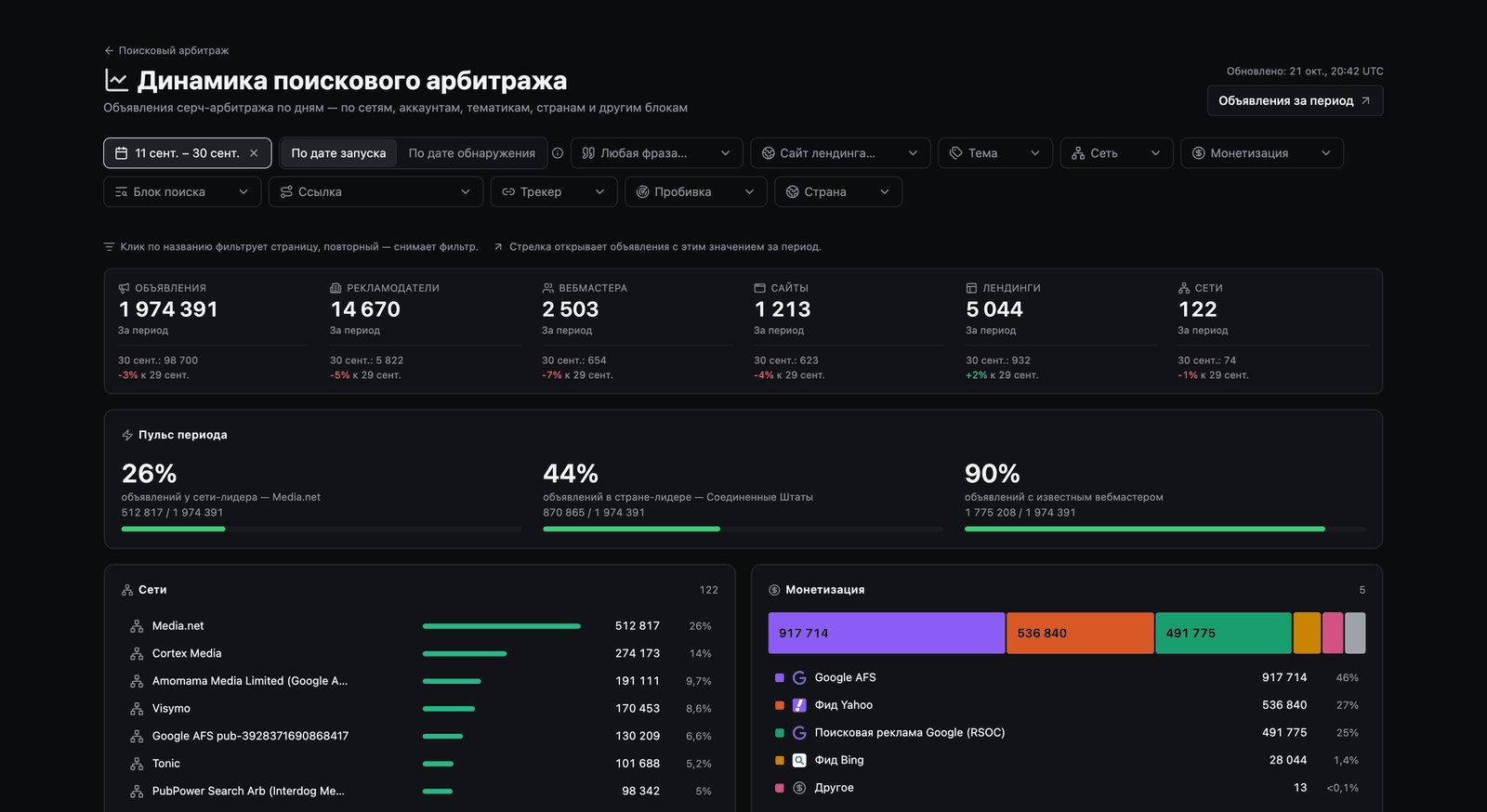Open the Трекер filter dropdown
Image resolution: width=1487 pixels, height=812 pixels.
[x=554, y=191]
